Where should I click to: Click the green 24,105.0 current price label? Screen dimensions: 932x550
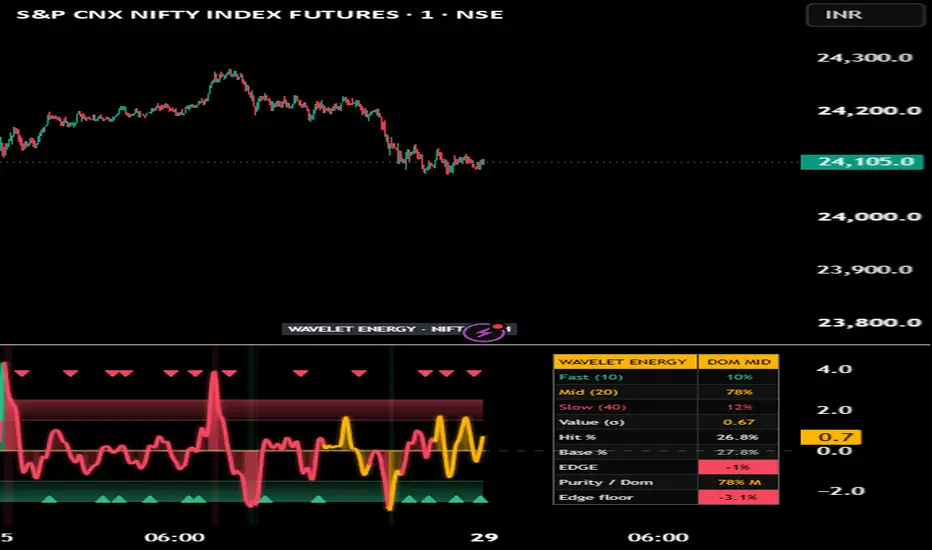click(x=862, y=162)
